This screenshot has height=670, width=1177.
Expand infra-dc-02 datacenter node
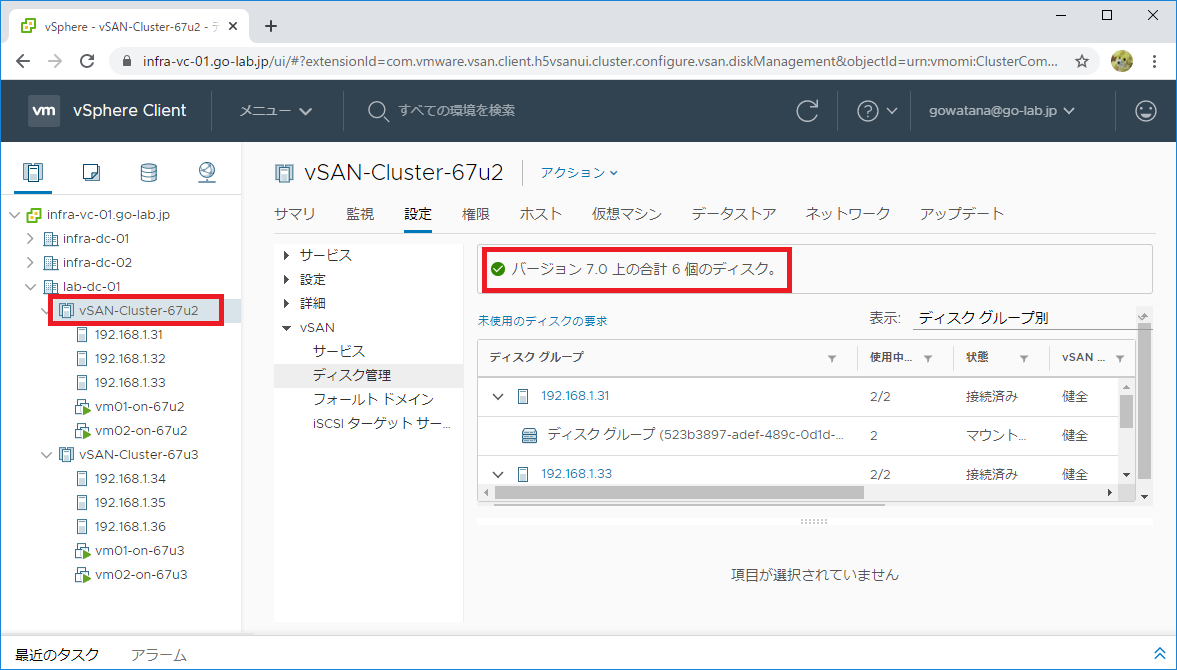pos(30,263)
